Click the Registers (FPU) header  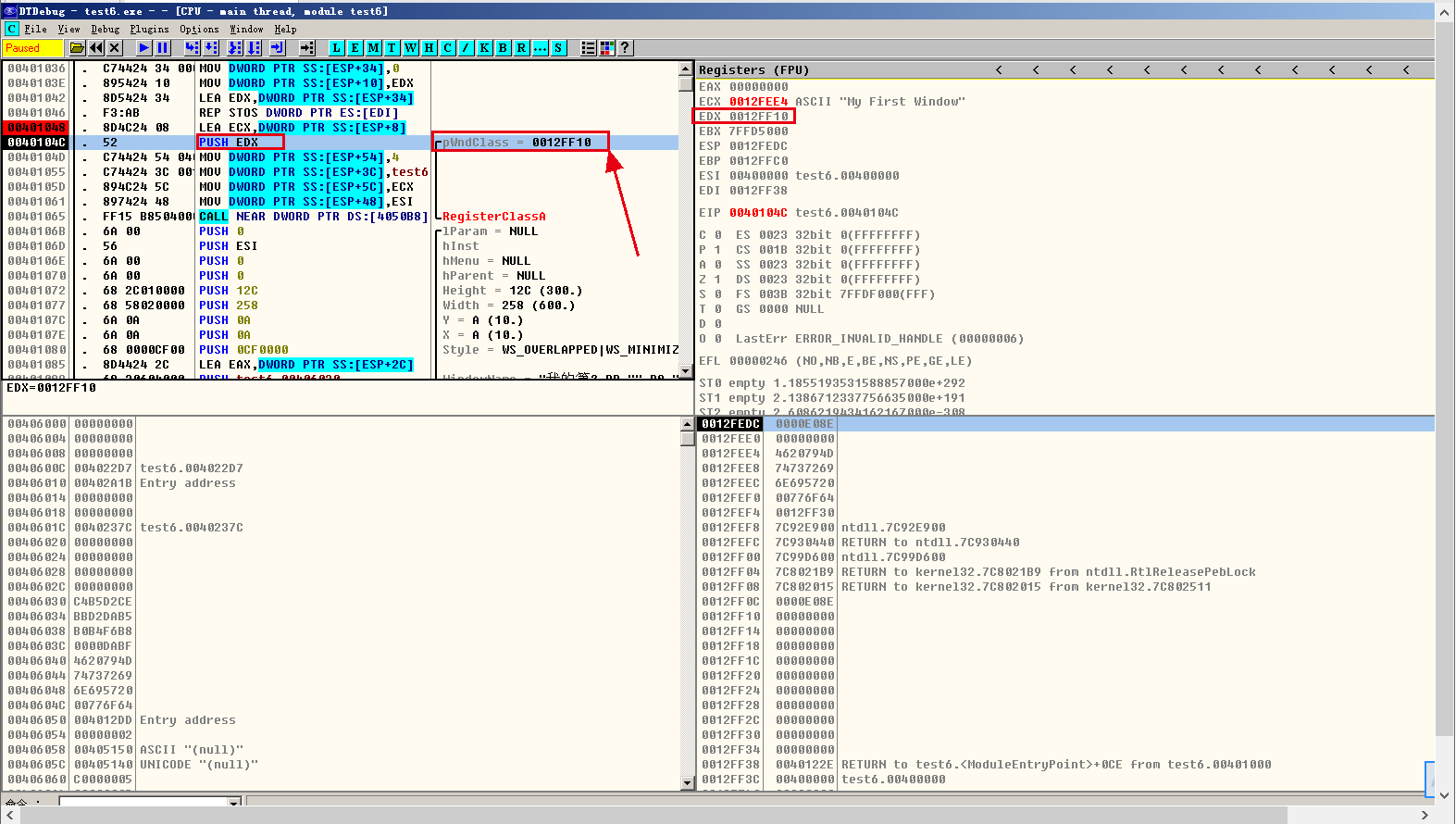(x=753, y=69)
